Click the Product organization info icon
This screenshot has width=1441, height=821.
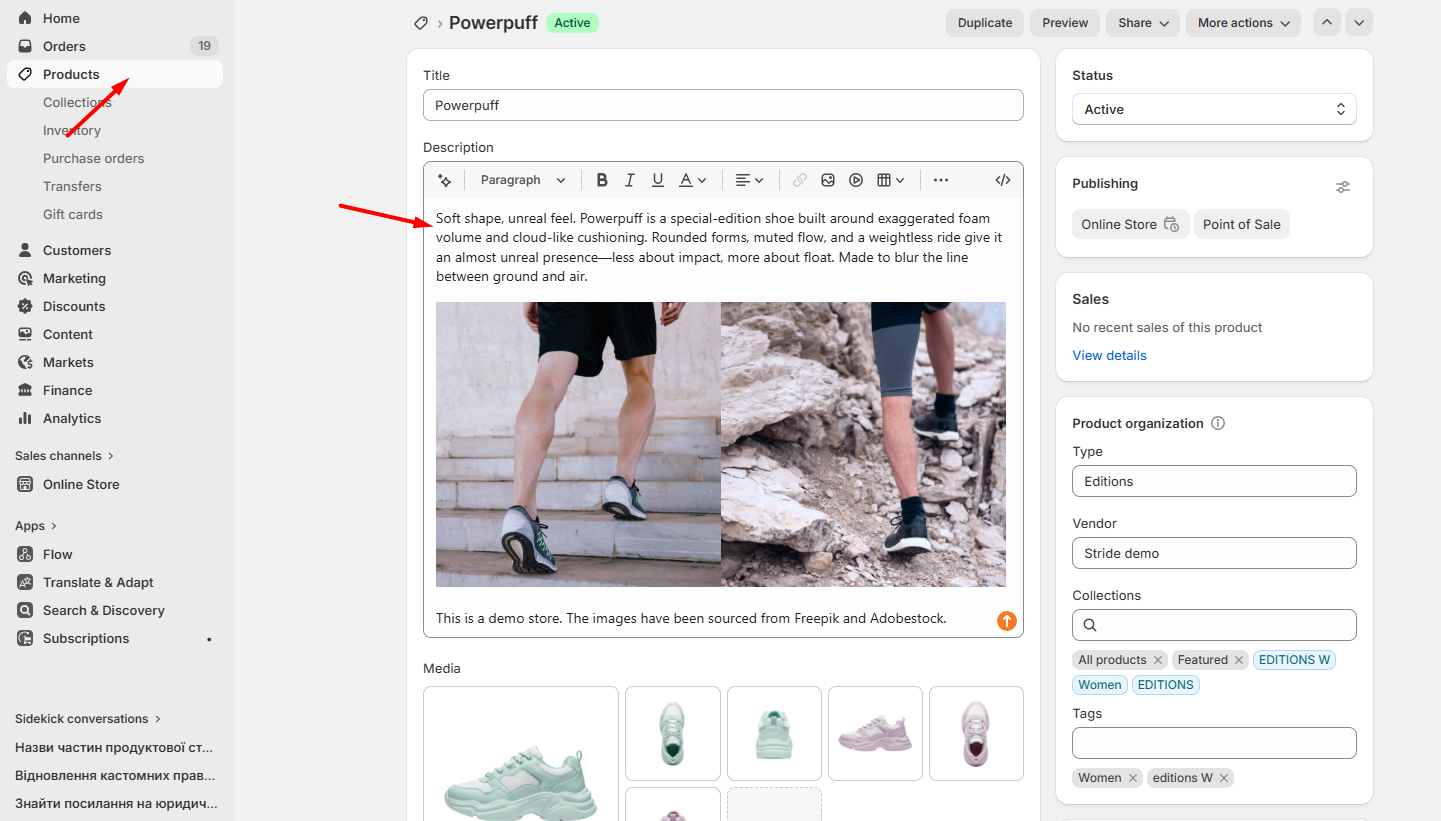pos(1218,423)
